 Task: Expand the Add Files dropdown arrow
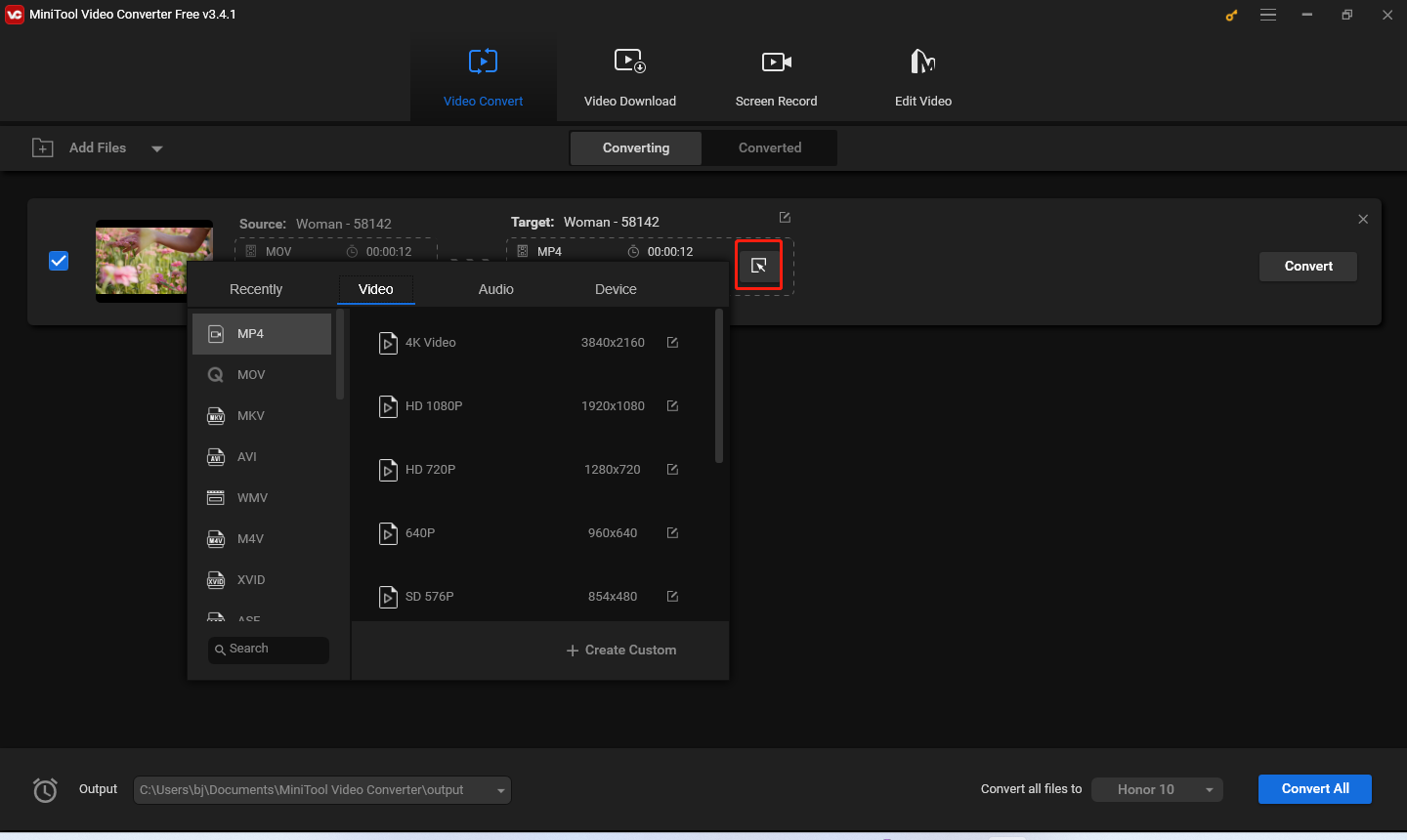click(156, 148)
